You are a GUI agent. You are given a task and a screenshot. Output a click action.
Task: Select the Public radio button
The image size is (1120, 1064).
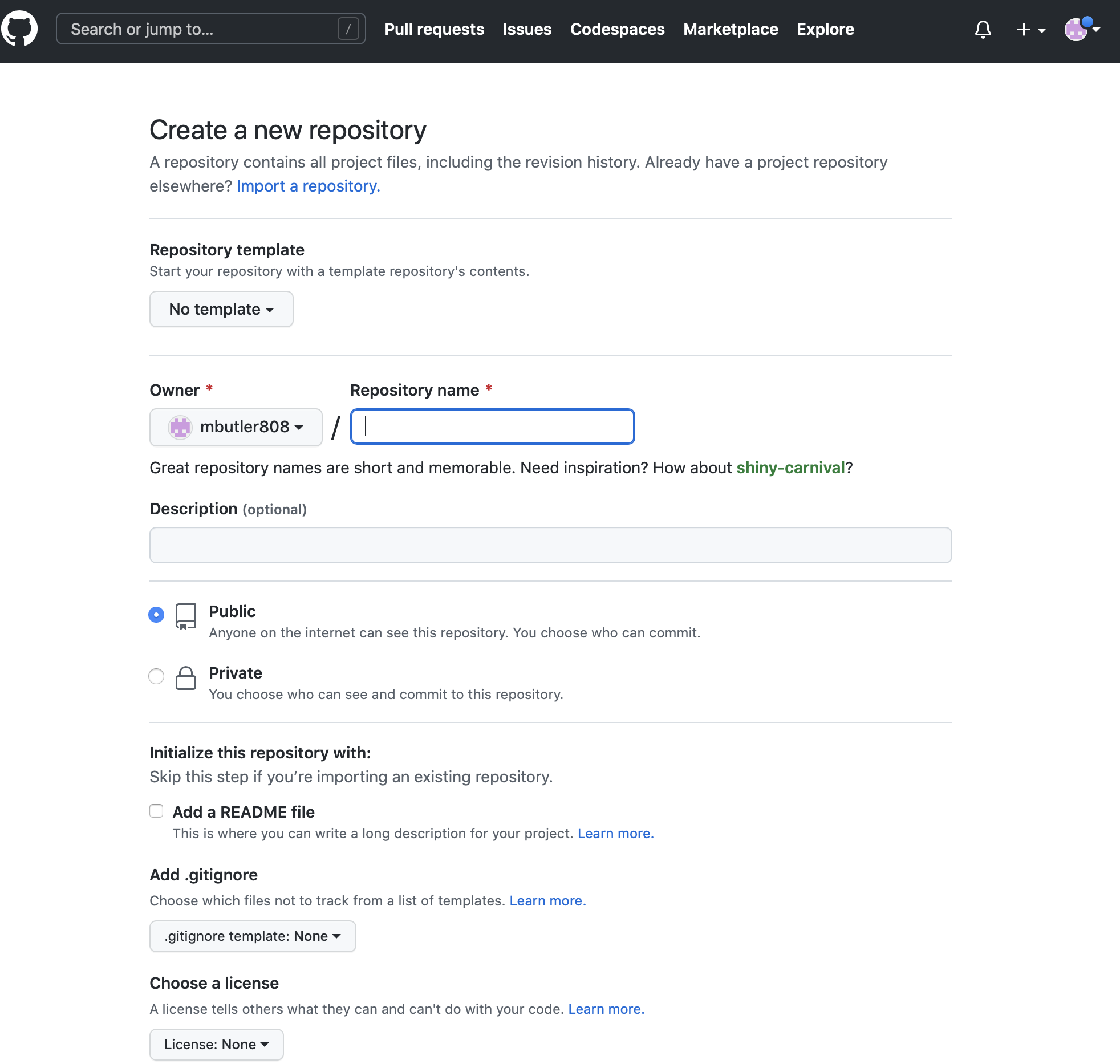(x=156, y=615)
